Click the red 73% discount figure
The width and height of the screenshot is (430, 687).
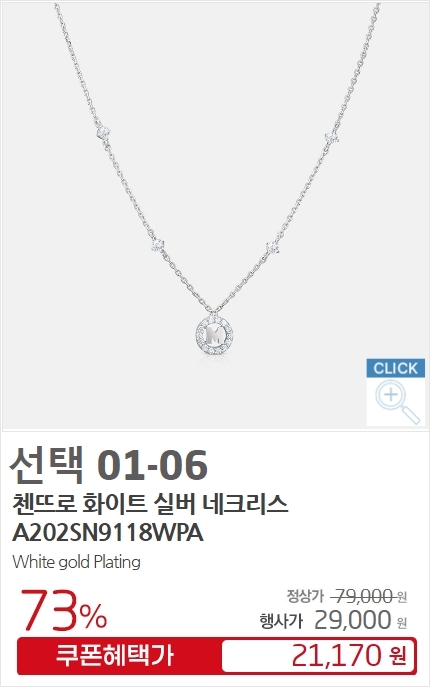click(64, 610)
